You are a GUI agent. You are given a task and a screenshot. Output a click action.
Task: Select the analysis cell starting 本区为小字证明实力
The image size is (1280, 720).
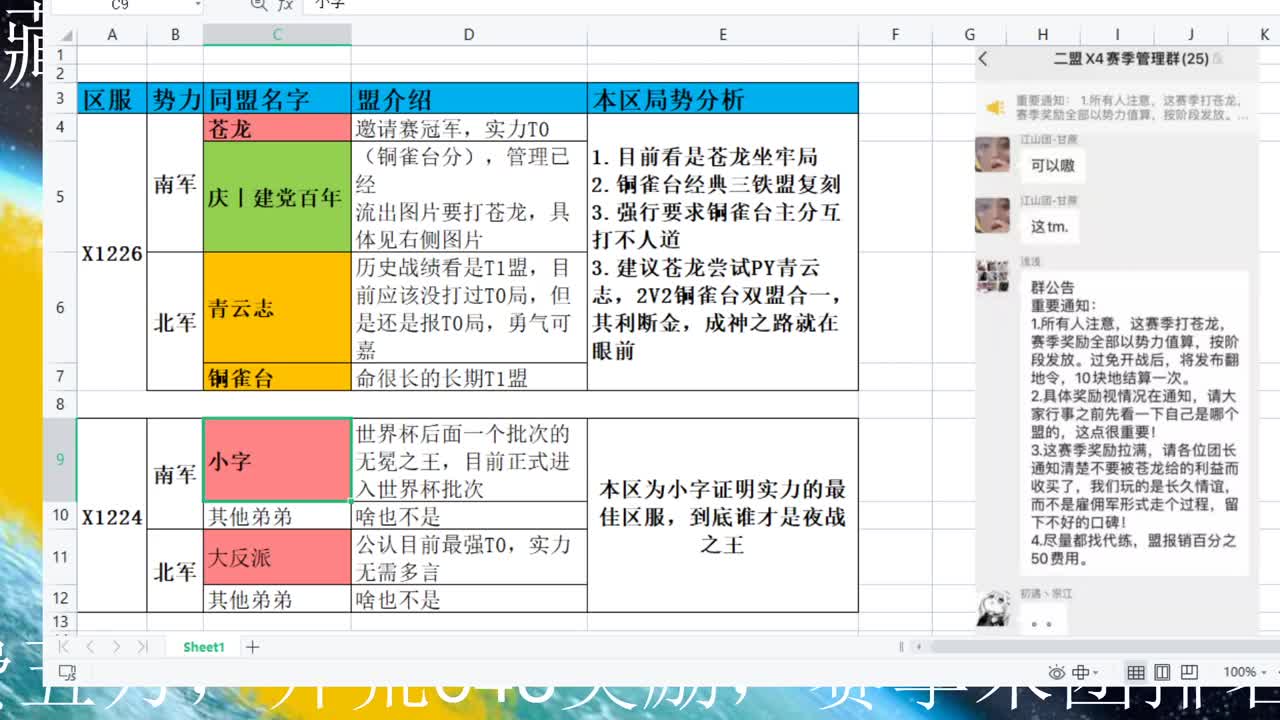tap(723, 516)
